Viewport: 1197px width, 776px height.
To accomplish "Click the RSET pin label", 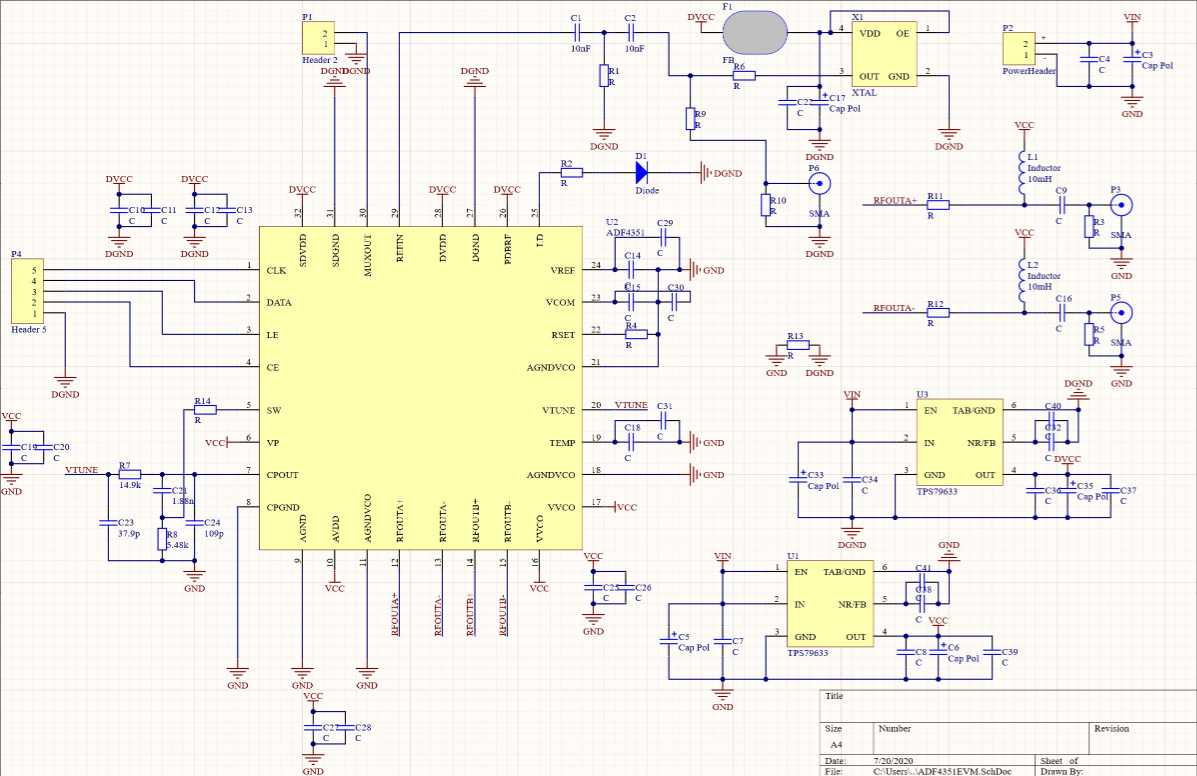I will coord(563,334).
